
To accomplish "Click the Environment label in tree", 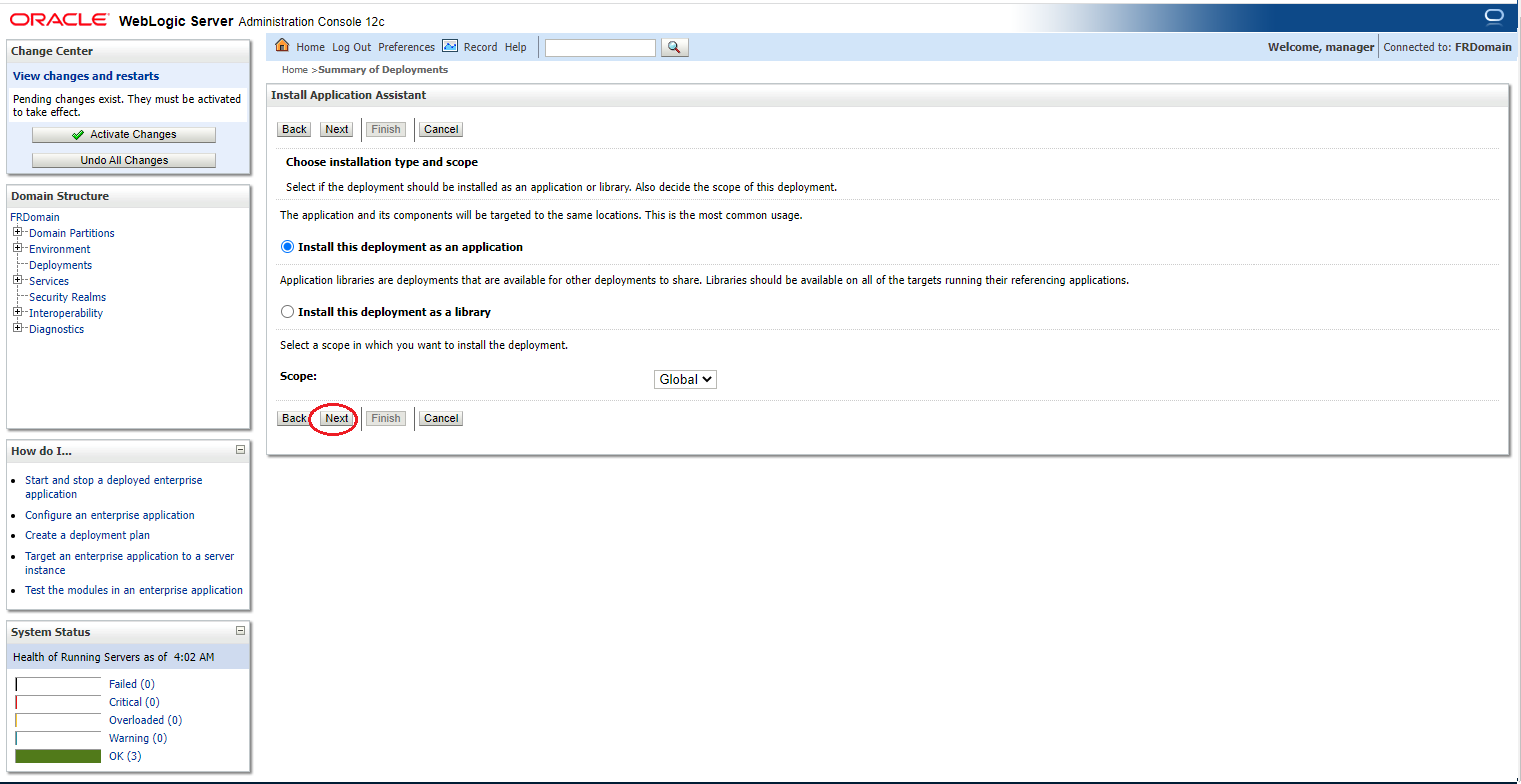I will 60,249.
